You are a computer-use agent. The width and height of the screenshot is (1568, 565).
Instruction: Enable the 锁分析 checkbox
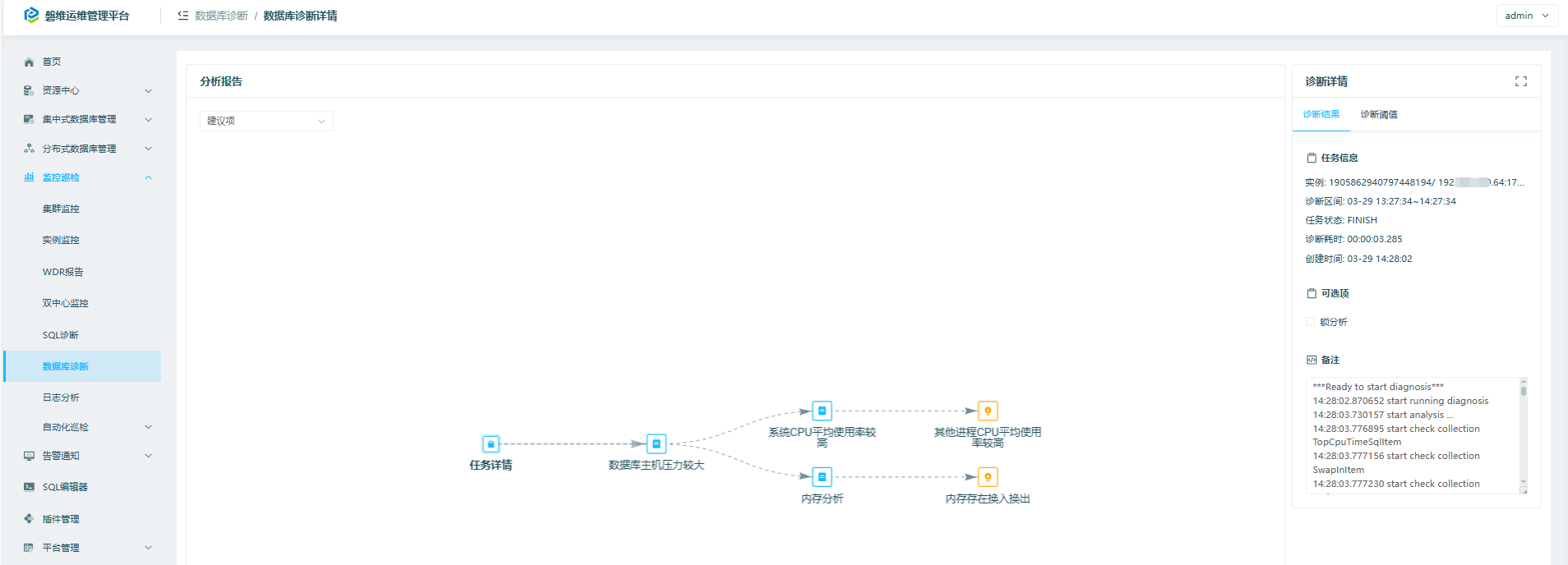point(1311,322)
